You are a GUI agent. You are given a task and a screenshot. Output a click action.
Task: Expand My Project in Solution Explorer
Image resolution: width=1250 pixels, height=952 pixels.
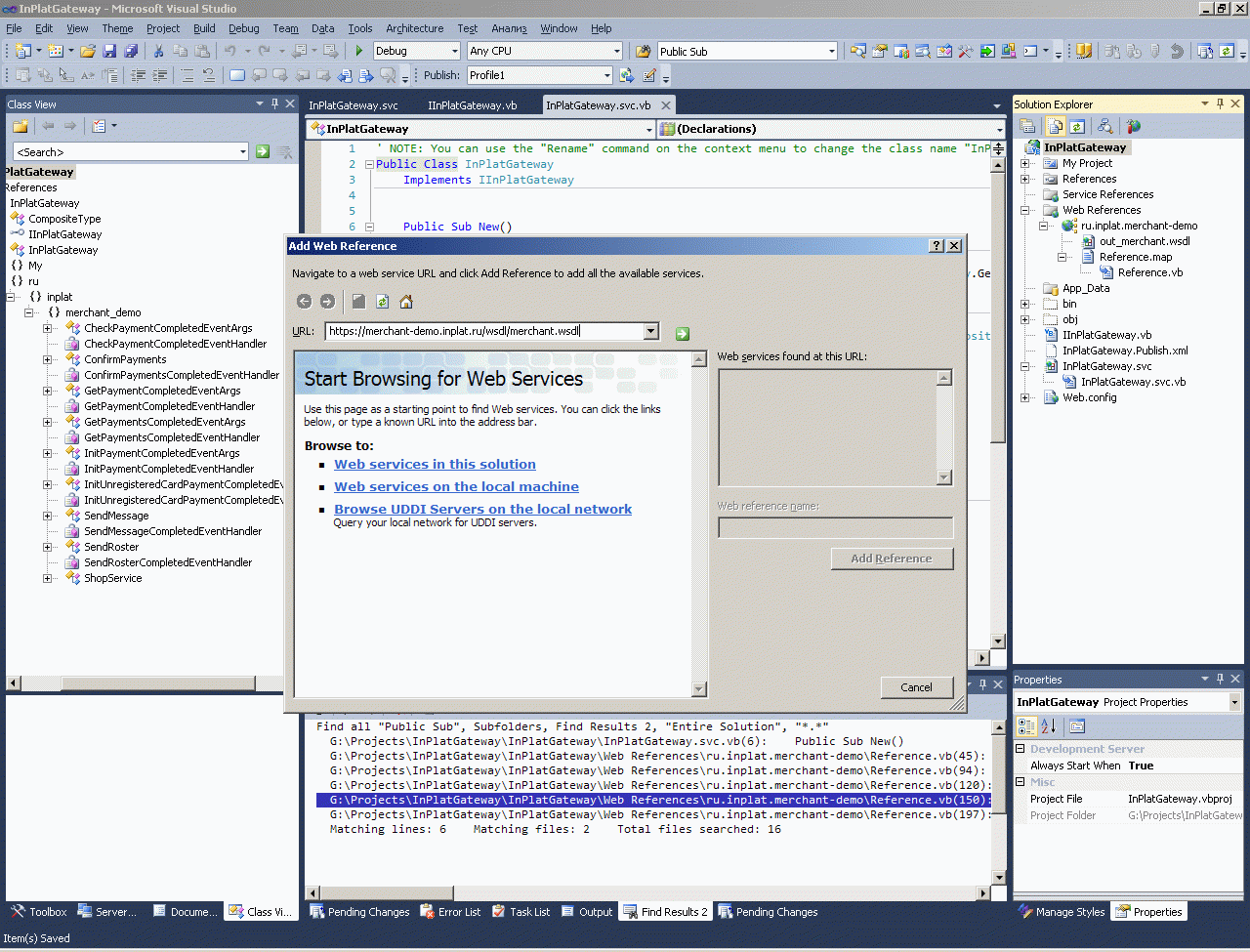(1024, 163)
